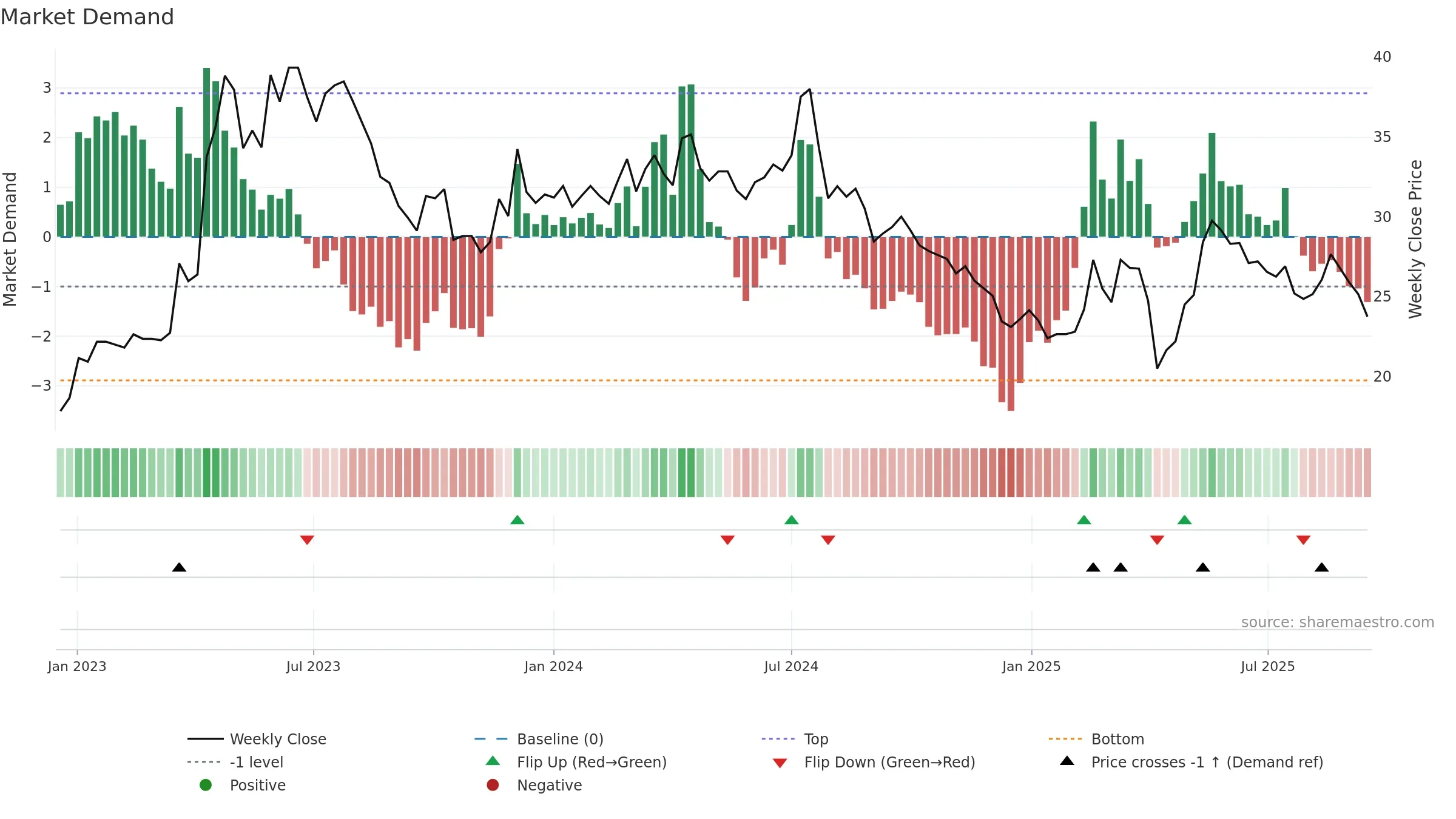The image size is (1456, 819).
Task: Click the darkest red cell in the heat strip
Action: point(1011,473)
